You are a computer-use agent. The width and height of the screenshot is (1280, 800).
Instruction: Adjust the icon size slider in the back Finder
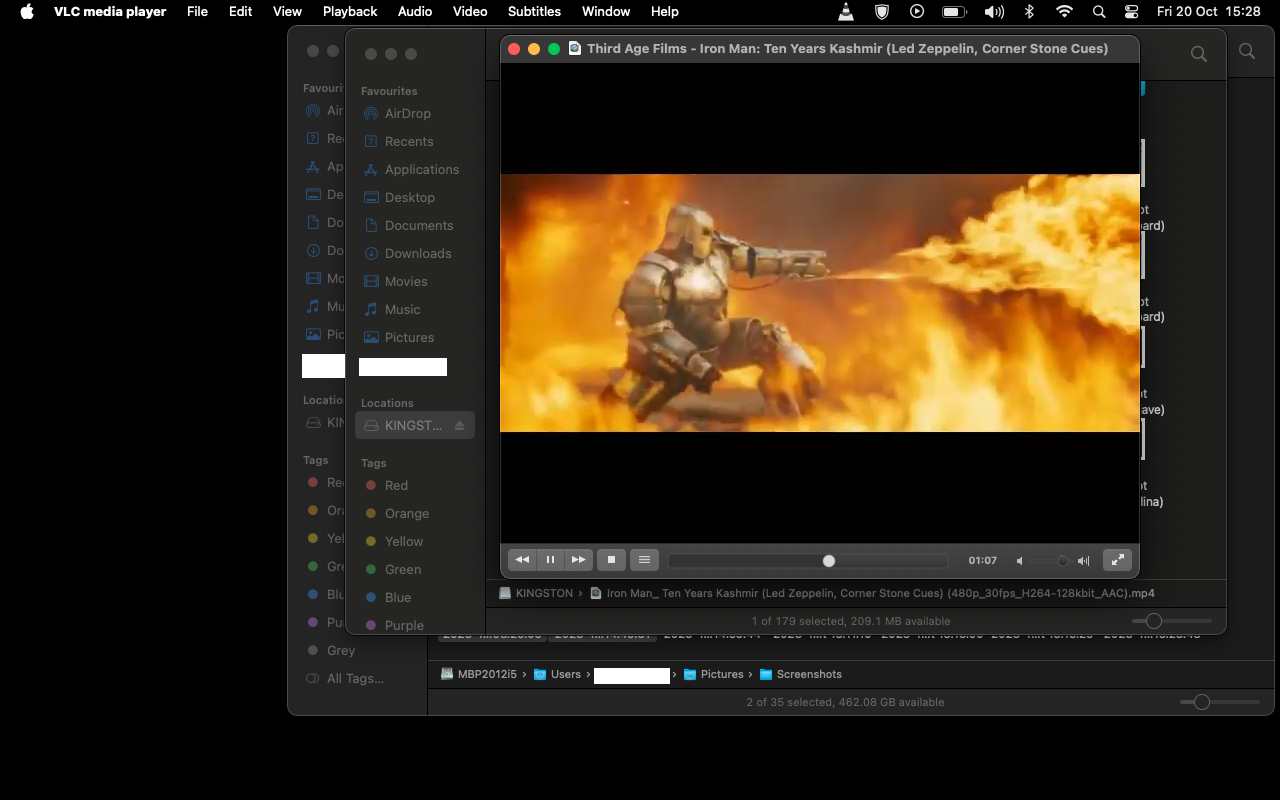1220,702
